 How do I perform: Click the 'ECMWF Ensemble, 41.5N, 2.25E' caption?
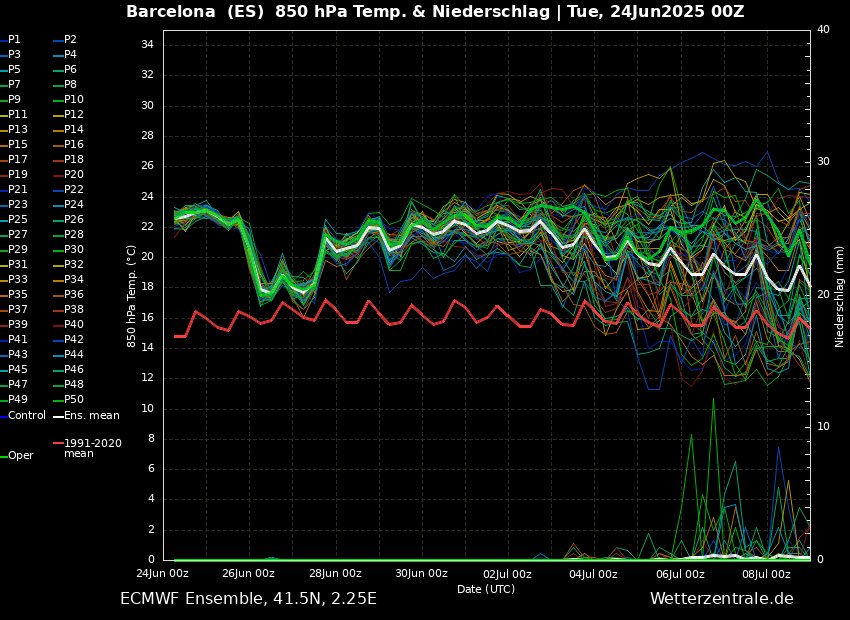tap(248, 599)
